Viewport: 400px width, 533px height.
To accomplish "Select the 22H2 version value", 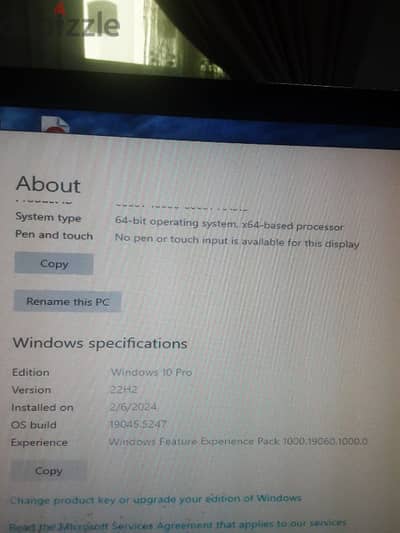I will point(124,390).
